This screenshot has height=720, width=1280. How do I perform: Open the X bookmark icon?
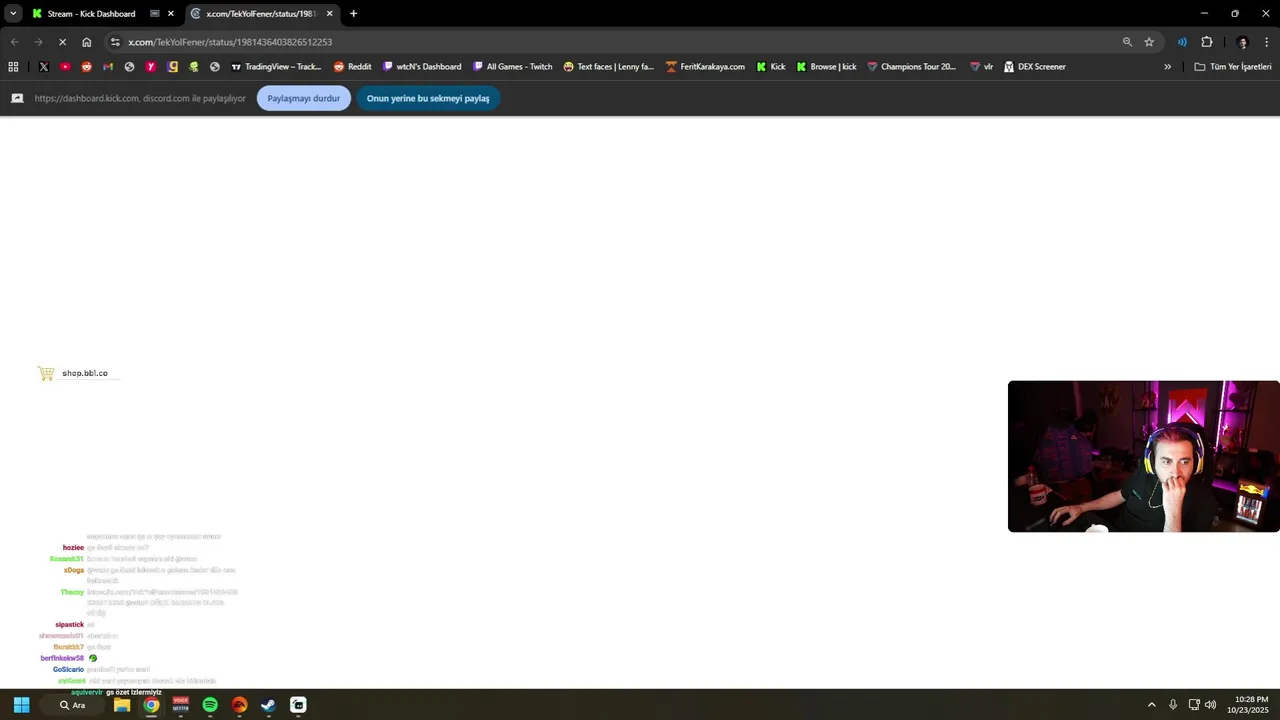[x=44, y=67]
